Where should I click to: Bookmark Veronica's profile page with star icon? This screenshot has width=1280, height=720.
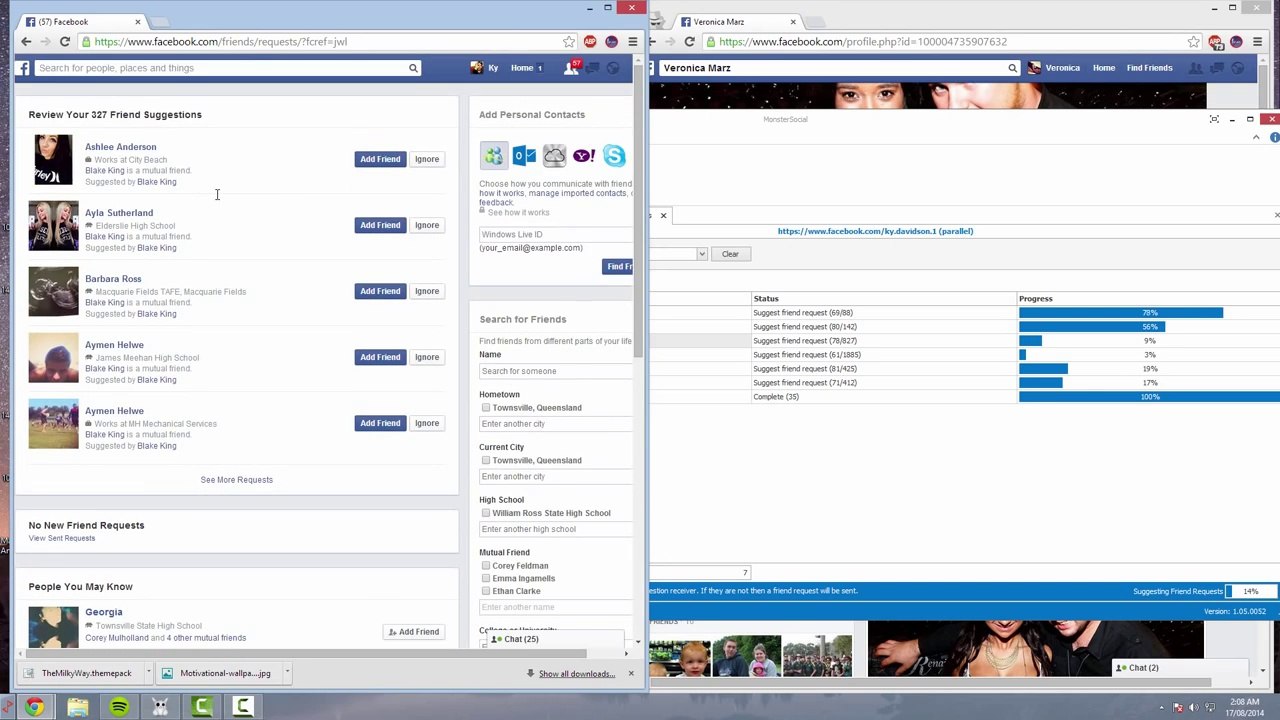tap(1193, 42)
